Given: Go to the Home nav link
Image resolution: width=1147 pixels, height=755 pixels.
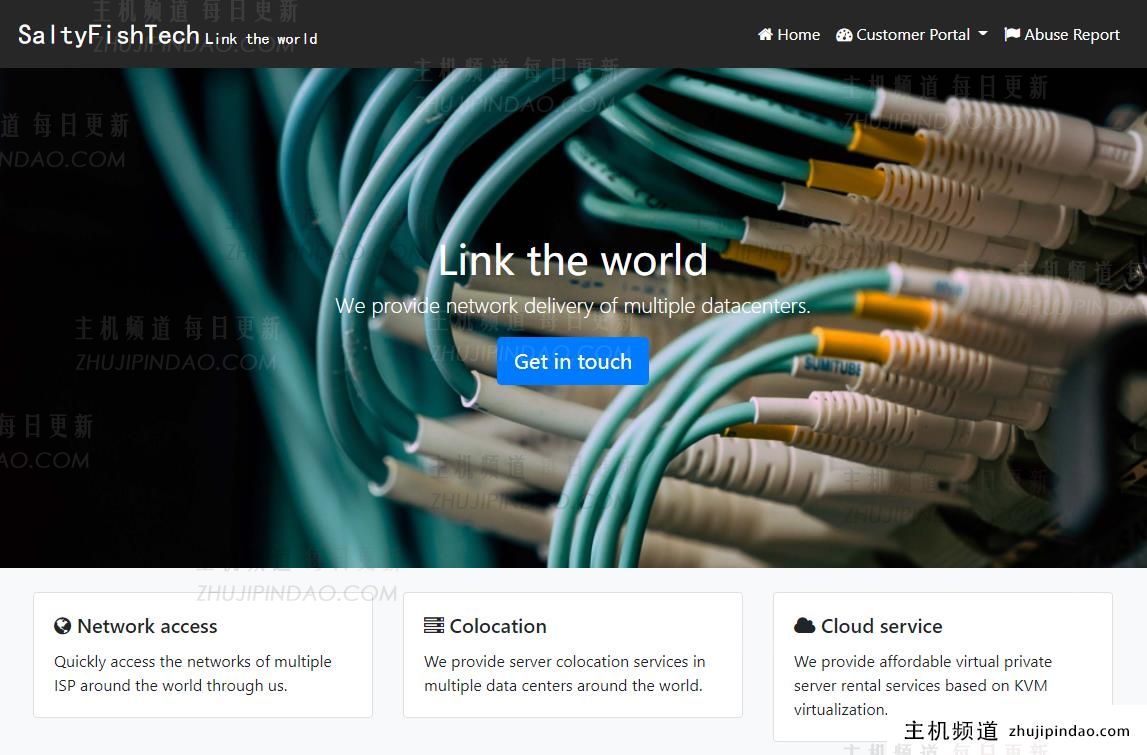Looking at the screenshot, I should click(x=789, y=34).
